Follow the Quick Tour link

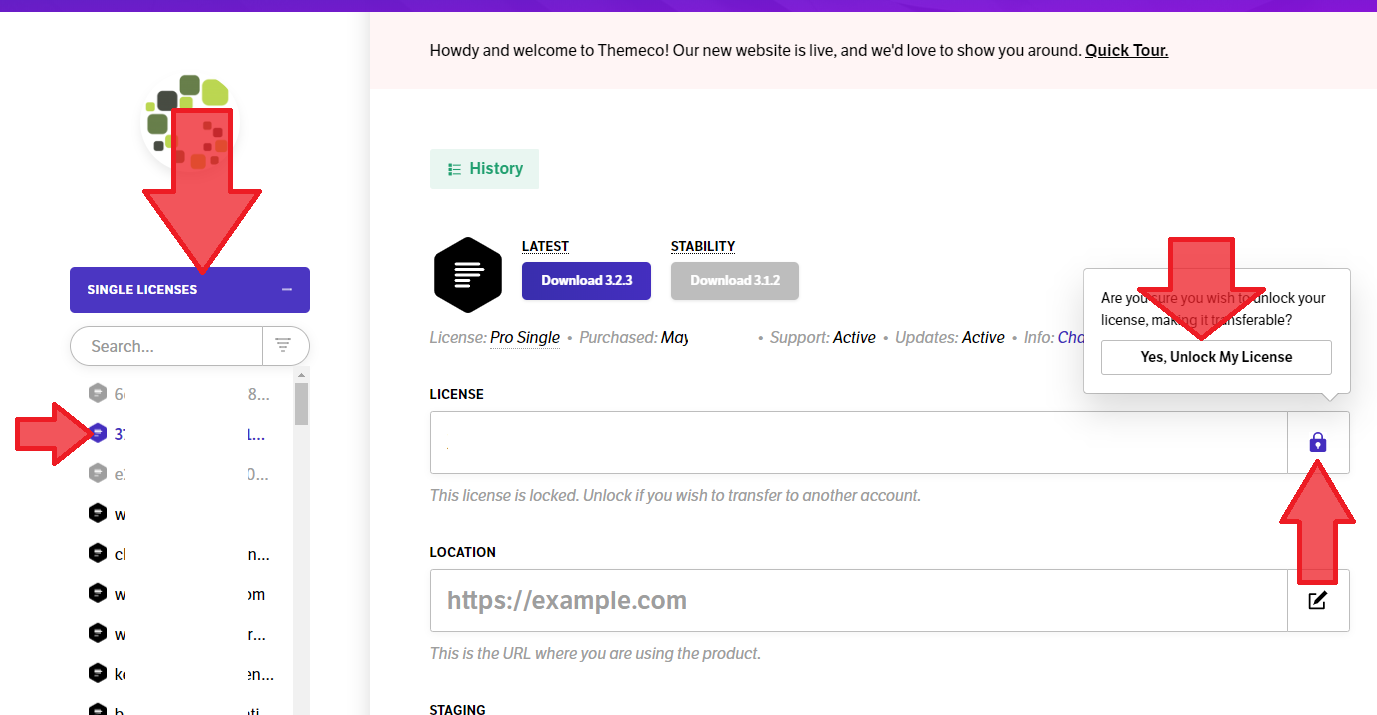(x=1126, y=50)
